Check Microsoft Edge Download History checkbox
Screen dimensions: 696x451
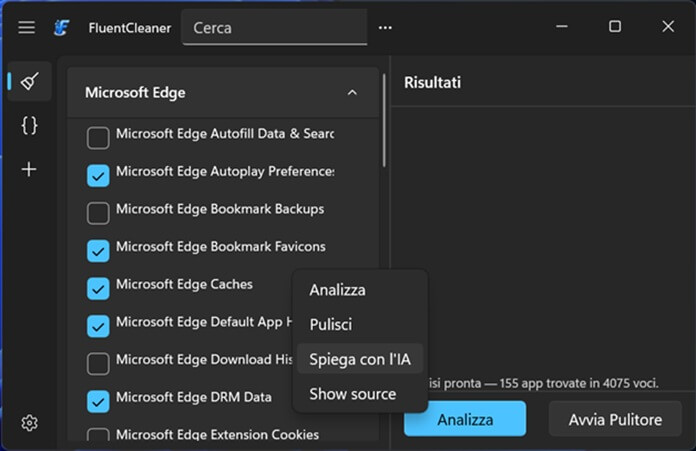pos(98,364)
